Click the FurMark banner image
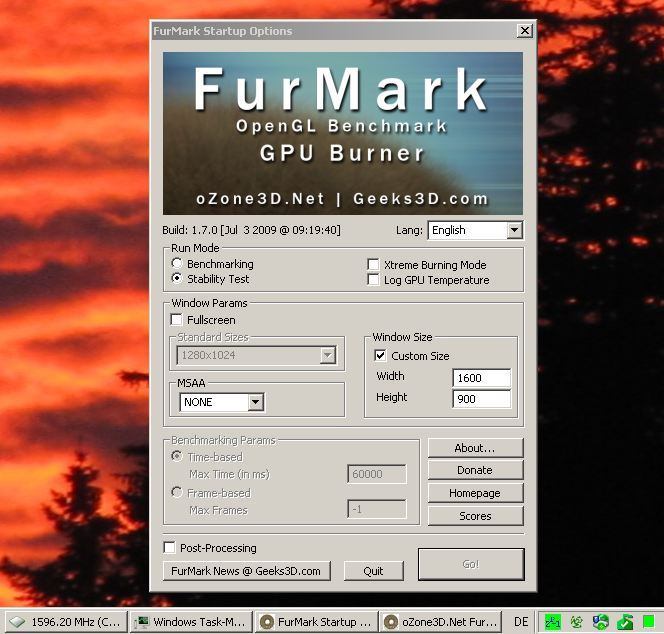This screenshot has height=634, width=664. tap(343, 133)
